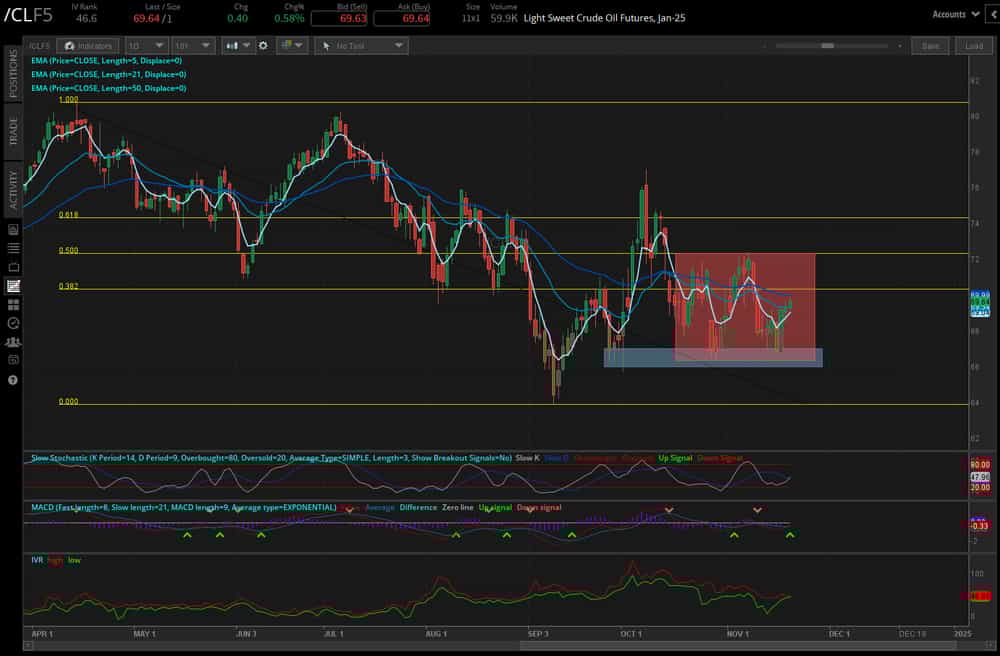This screenshot has height=656, width=1000.
Task: Toggle the Zero line in the MACD study
Action: [x=458, y=508]
